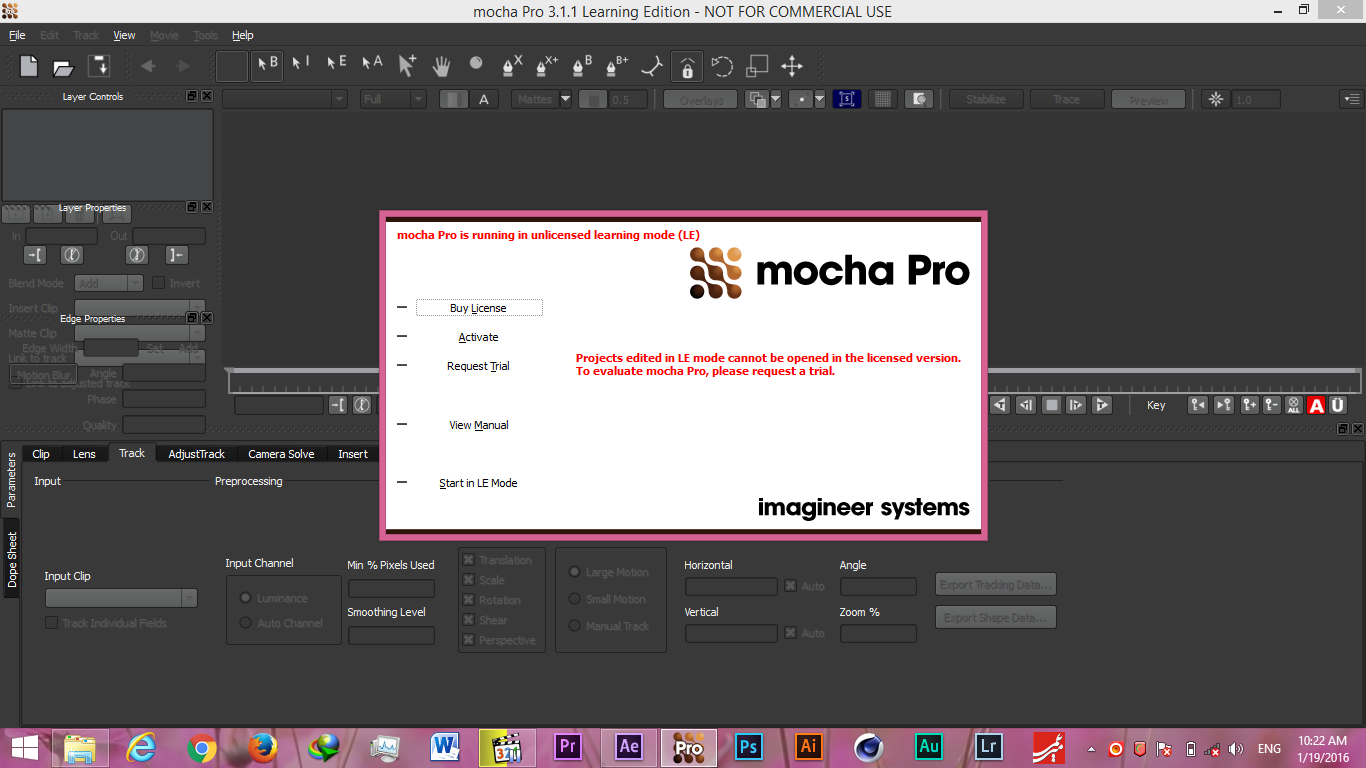This screenshot has height=768, width=1366.
Task: Select the Luminance radio button
Action: coord(245,598)
